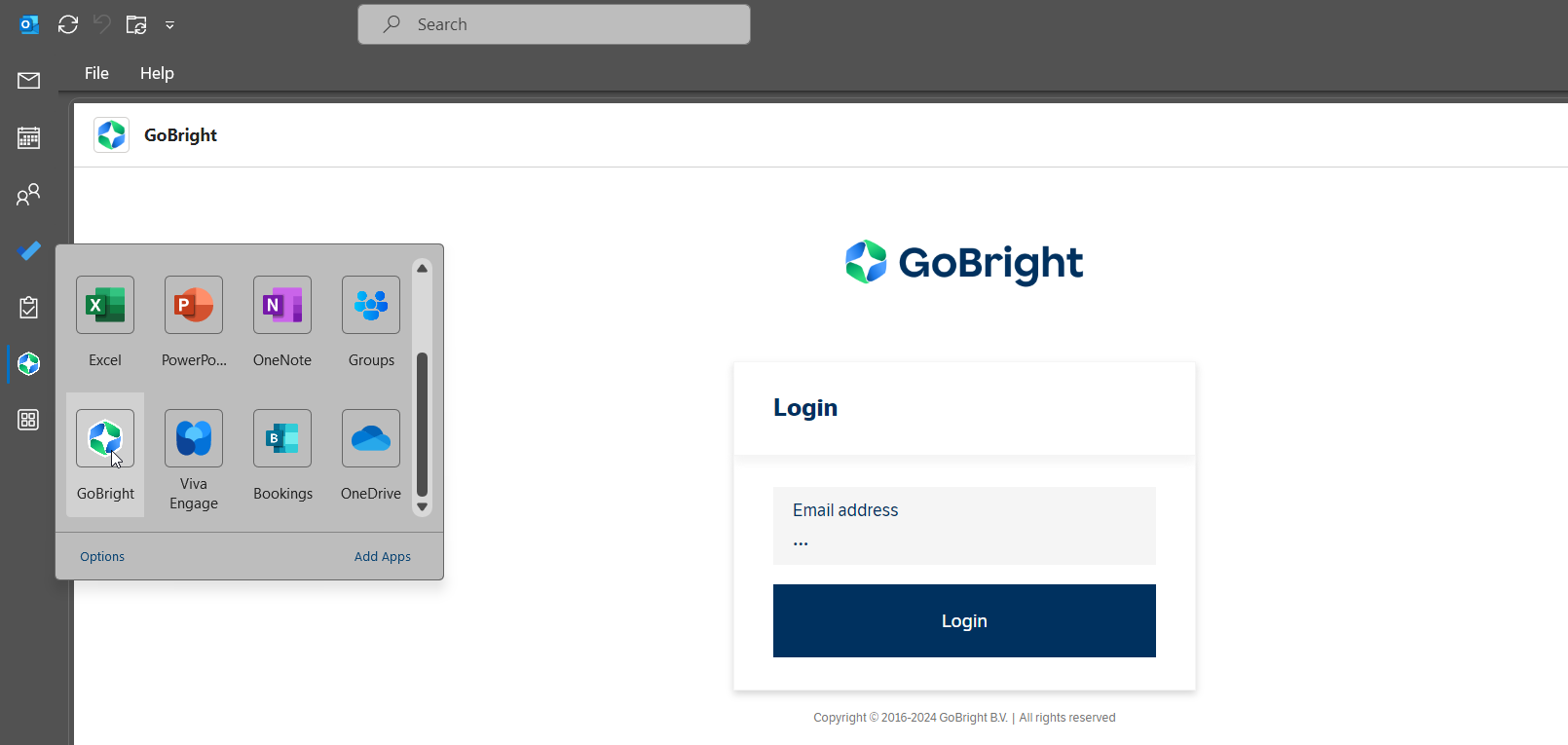
Task: Open OneNote app icon
Action: [282, 306]
